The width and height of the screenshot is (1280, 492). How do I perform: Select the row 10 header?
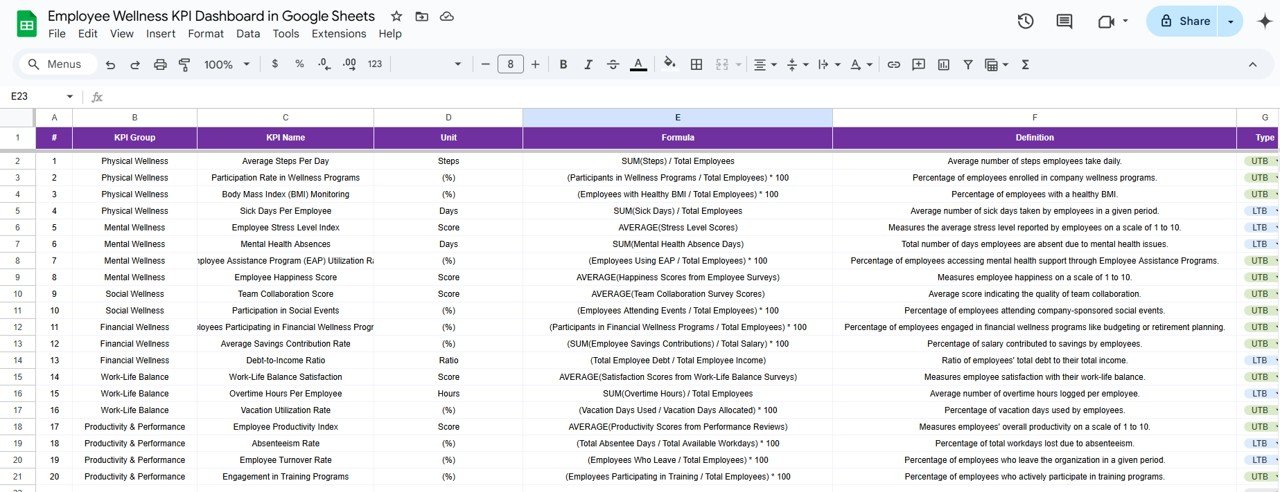(x=18, y=294)
